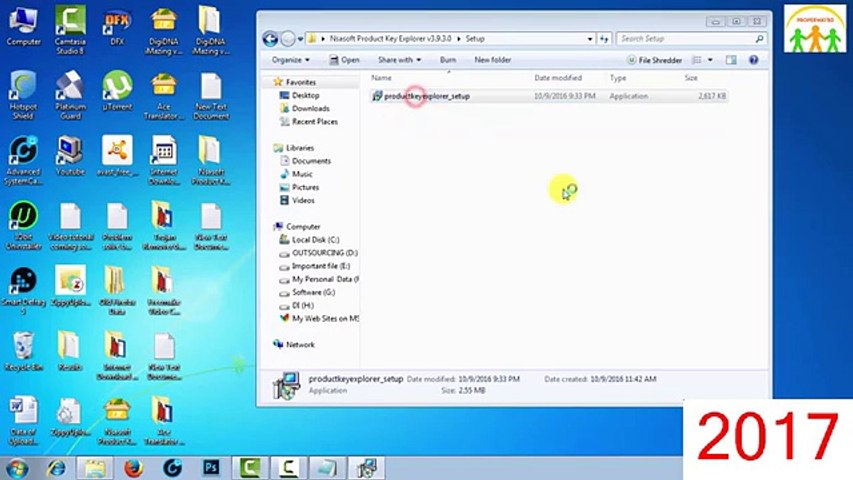Select the µTorrent desktop shortcut

(117, 90)
